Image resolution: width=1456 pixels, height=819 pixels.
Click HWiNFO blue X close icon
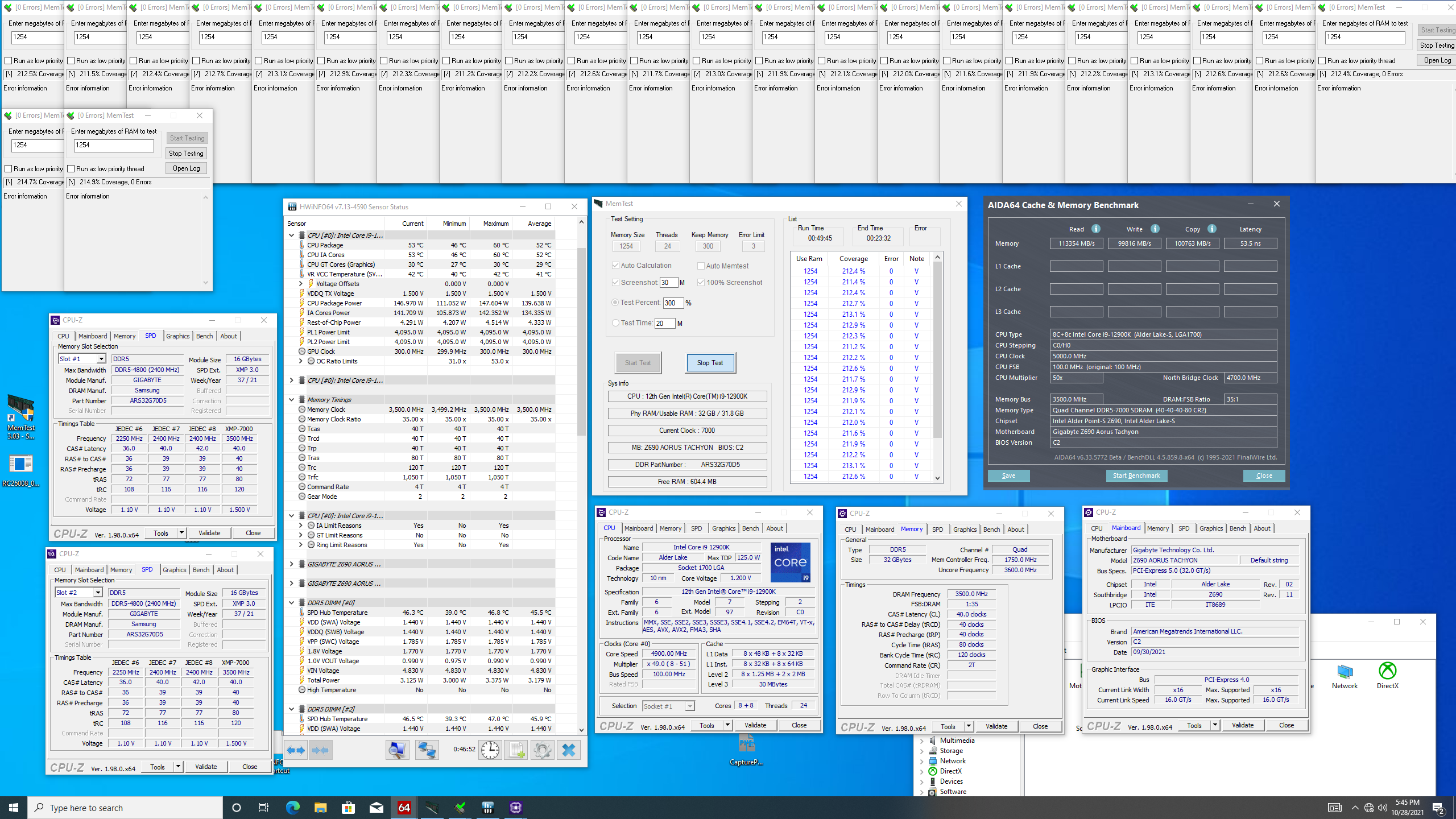pyautogui.click(x=568, y=750)
